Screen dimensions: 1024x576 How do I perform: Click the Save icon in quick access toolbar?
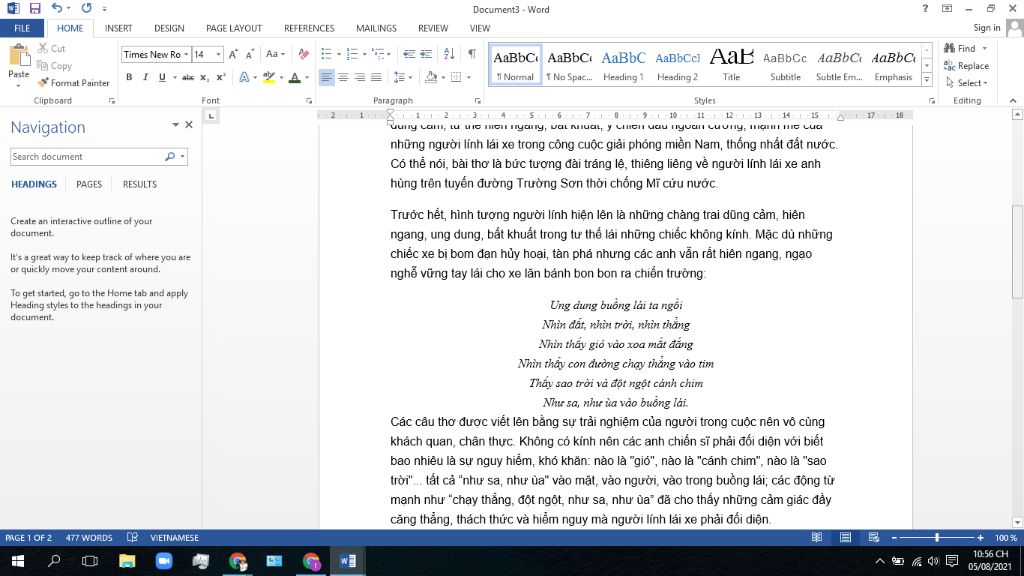coord(35,8)
